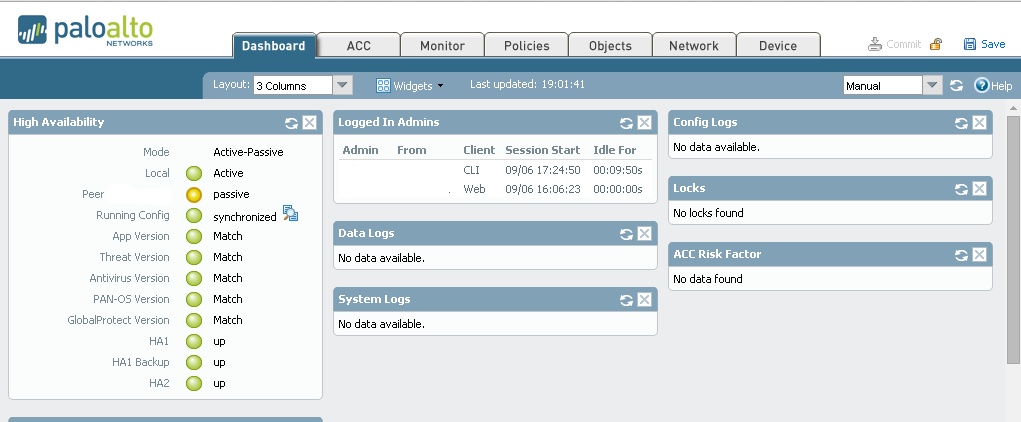
Task: Click the 09/06 17:24:50 session start time
Action: coord(542,170)
